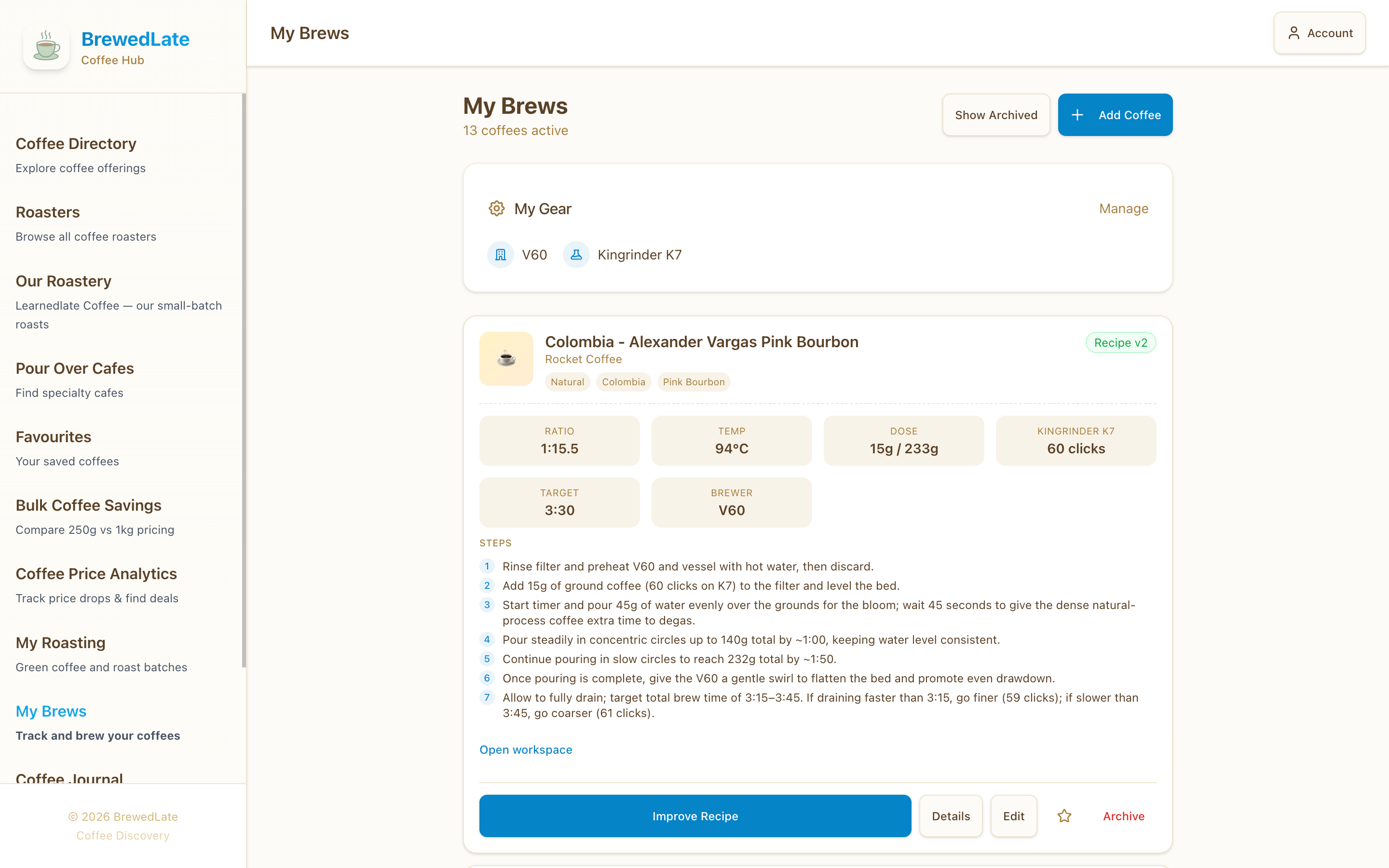Select the V60 brewer icon in My Gear
Viewport: 1389px width, 868px height.
(500, 254)
